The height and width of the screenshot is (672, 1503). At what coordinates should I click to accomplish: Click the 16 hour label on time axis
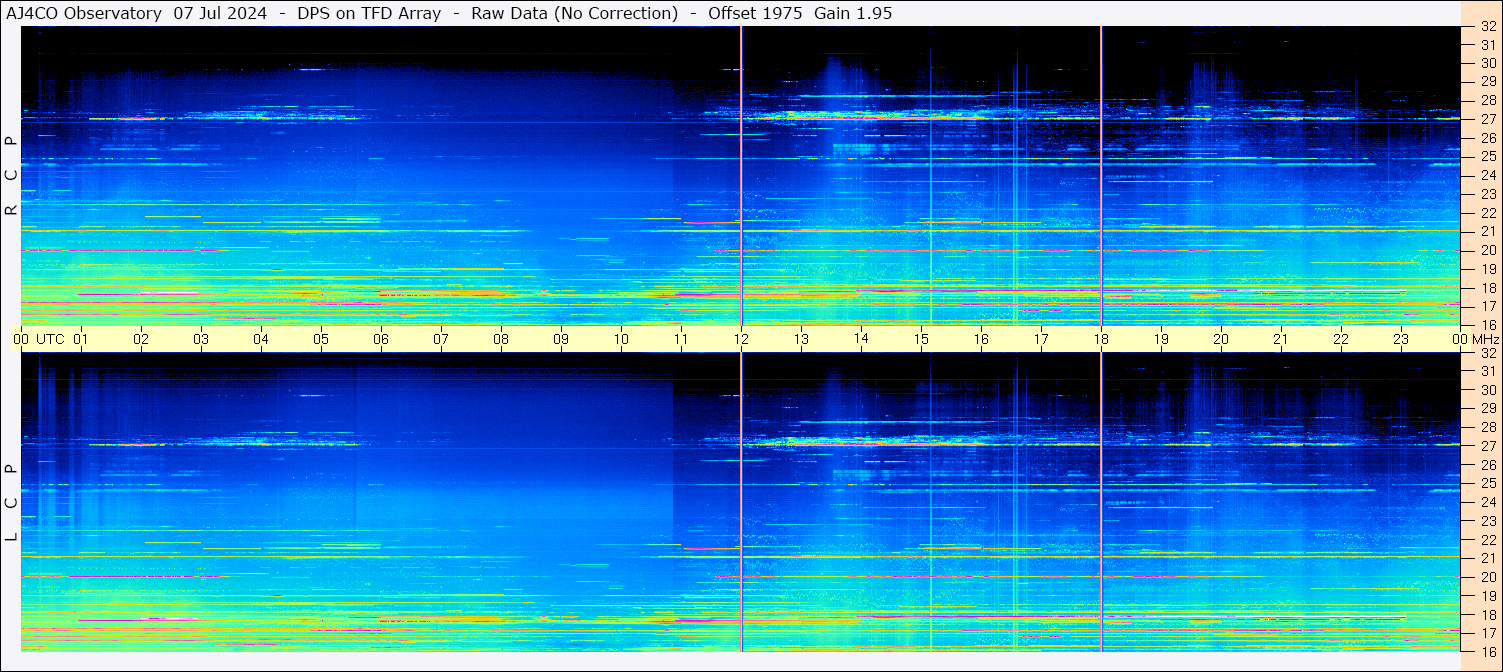pos(981,339)
